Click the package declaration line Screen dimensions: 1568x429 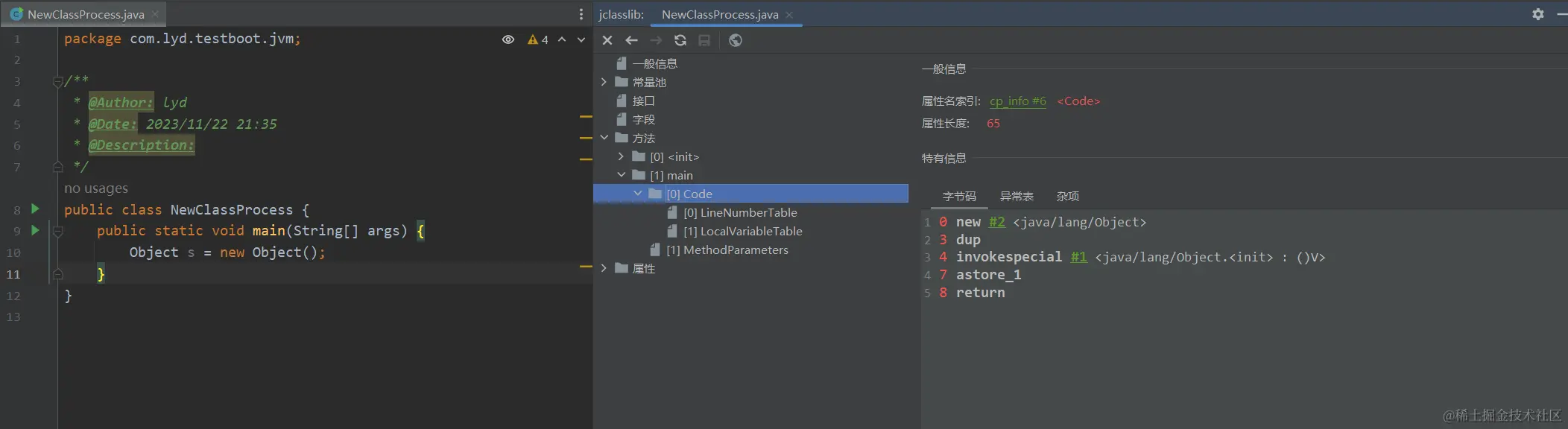183,39
